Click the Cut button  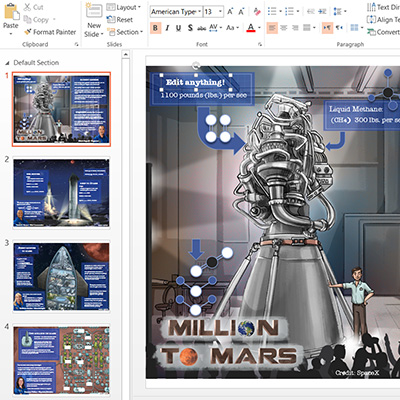pyautogui.click(x=34, y=7)
